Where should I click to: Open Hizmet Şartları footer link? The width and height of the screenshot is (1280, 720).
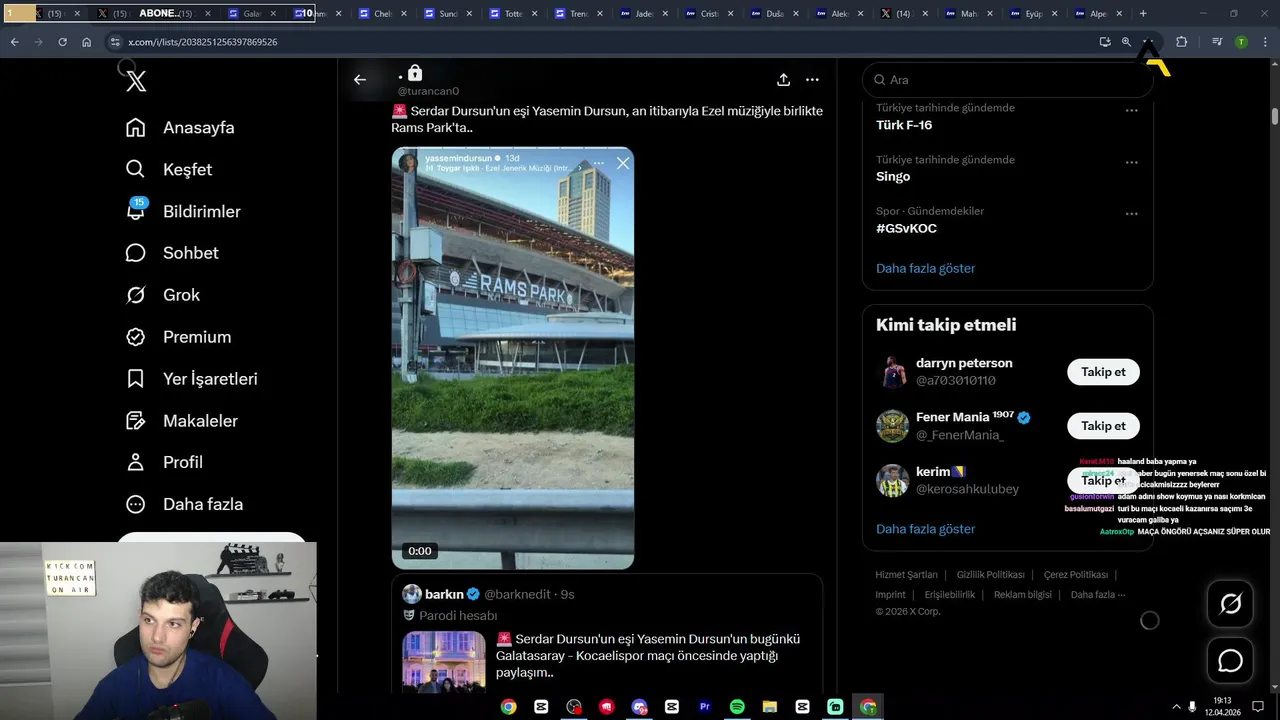click(x=906, y=575)
